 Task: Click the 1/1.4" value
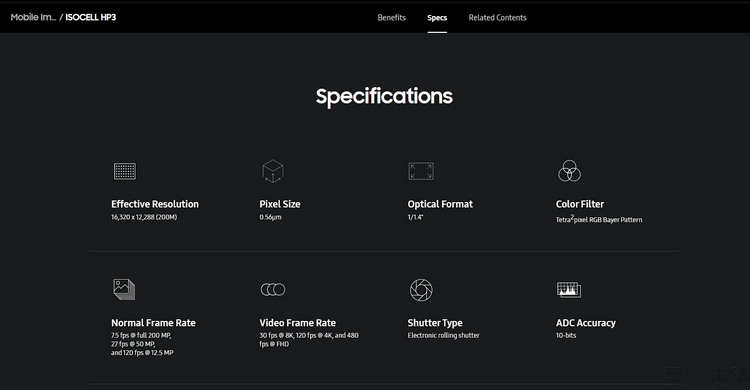415,217
